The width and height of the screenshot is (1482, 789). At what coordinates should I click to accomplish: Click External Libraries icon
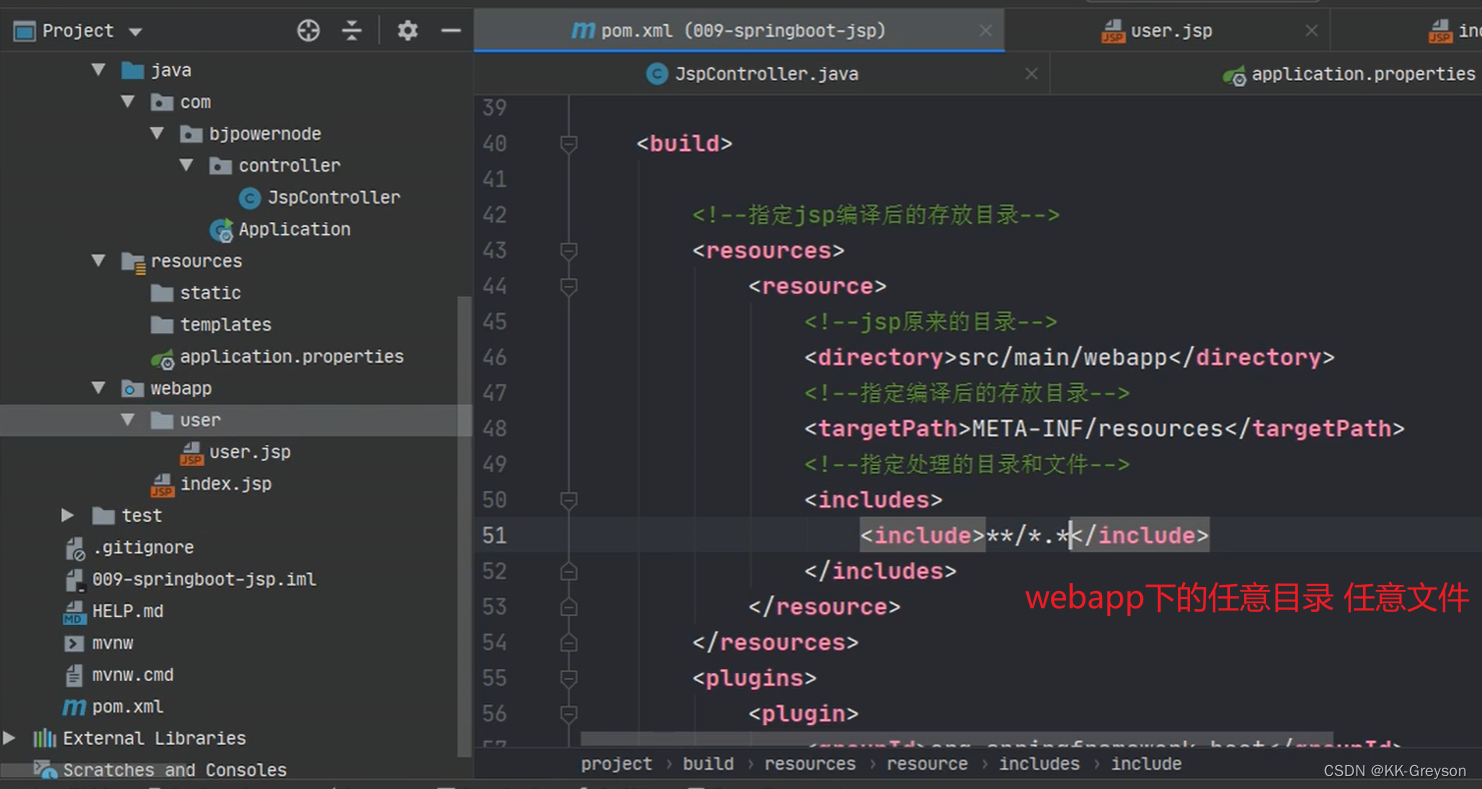point(44,738)
